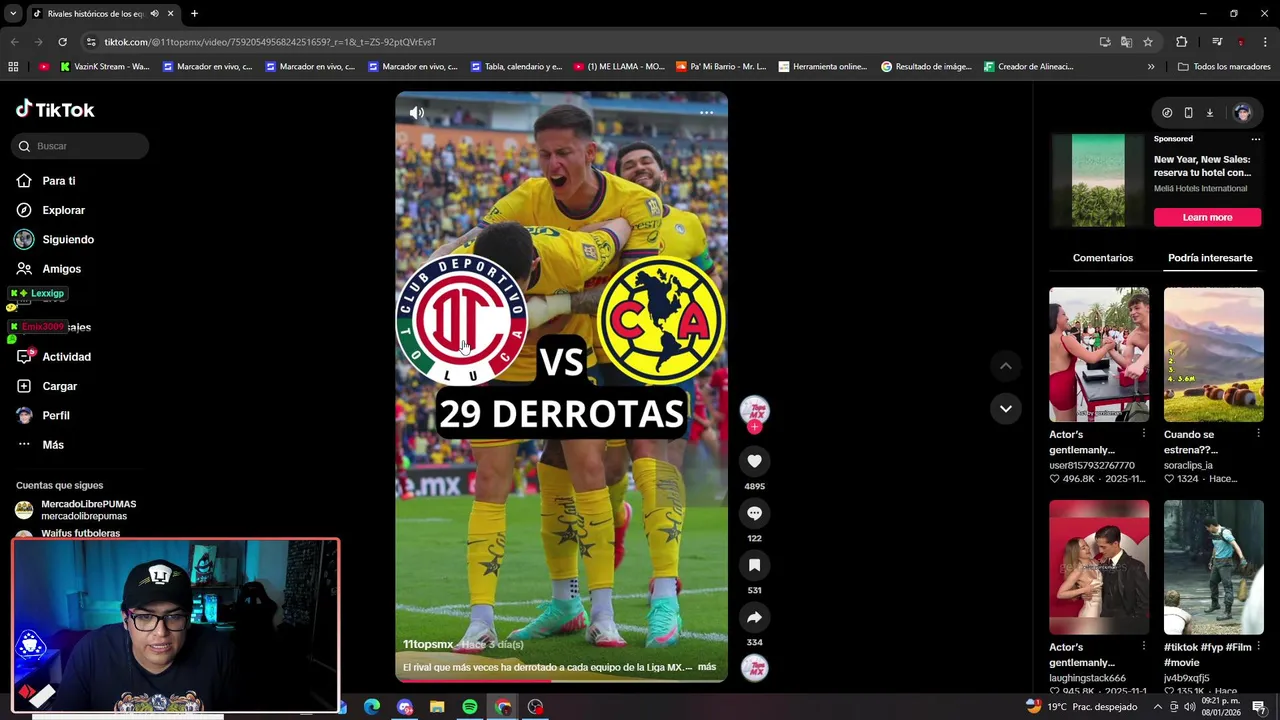This screenshot has width=1280, height=720.
Task: Bookmark this page with the star icon
Action: (1148, 42)
